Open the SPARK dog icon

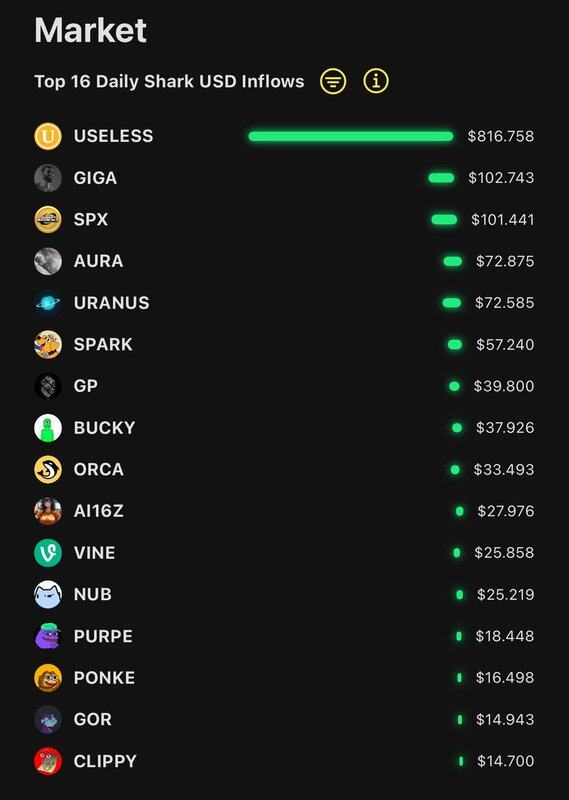coord(48,344)
